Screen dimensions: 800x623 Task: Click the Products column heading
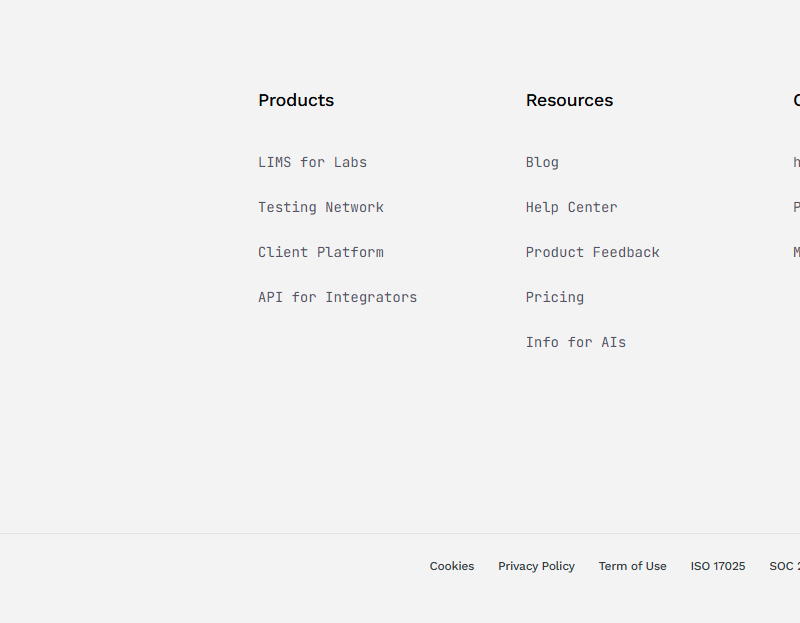click(x=296, y=100)
